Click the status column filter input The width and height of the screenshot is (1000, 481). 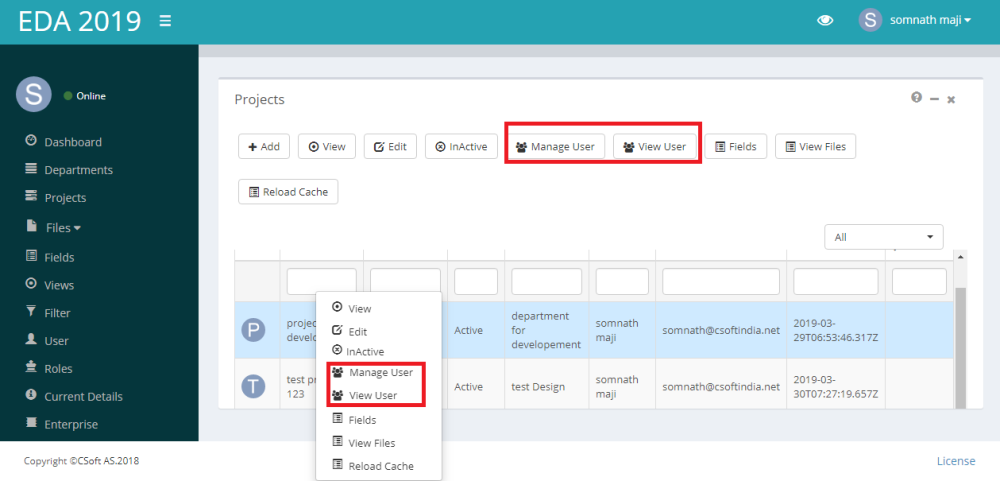476,281
